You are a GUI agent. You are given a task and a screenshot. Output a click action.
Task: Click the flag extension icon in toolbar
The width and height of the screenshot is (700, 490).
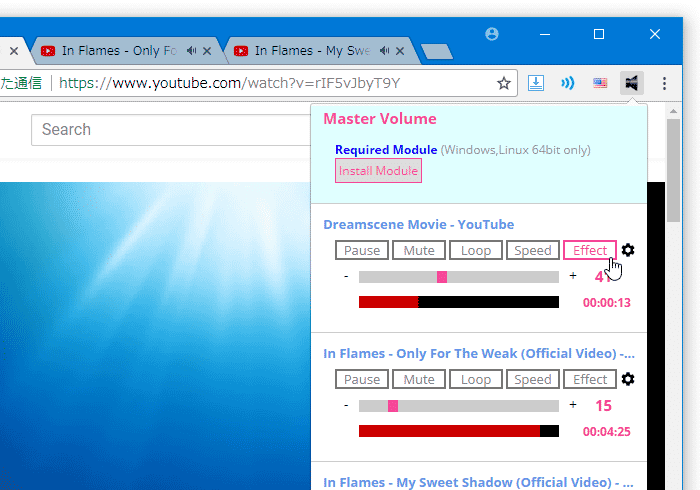600,83
